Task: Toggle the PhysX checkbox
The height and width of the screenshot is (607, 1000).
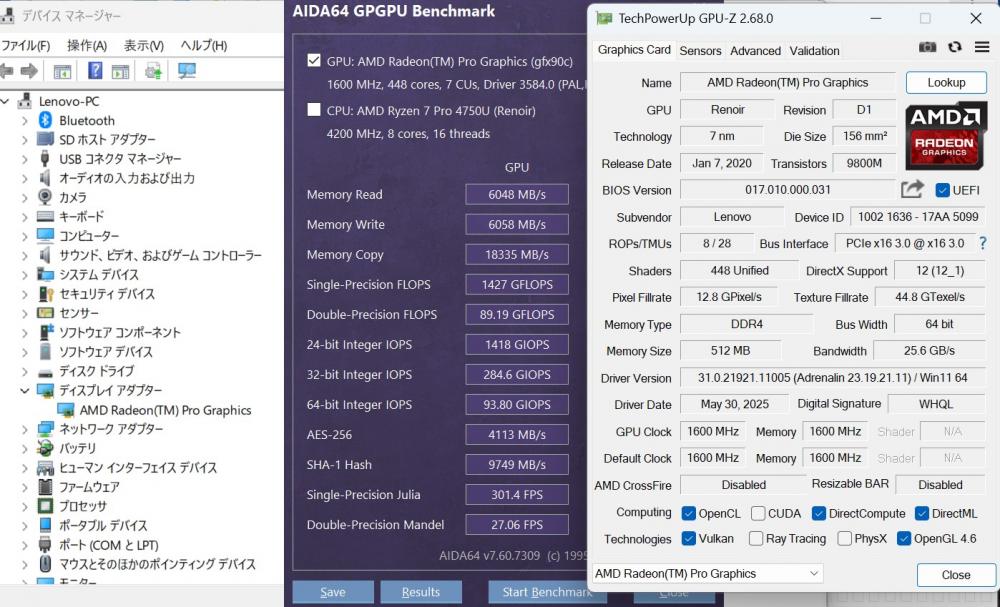Action: pyautogui.click(x=844, y=539)
